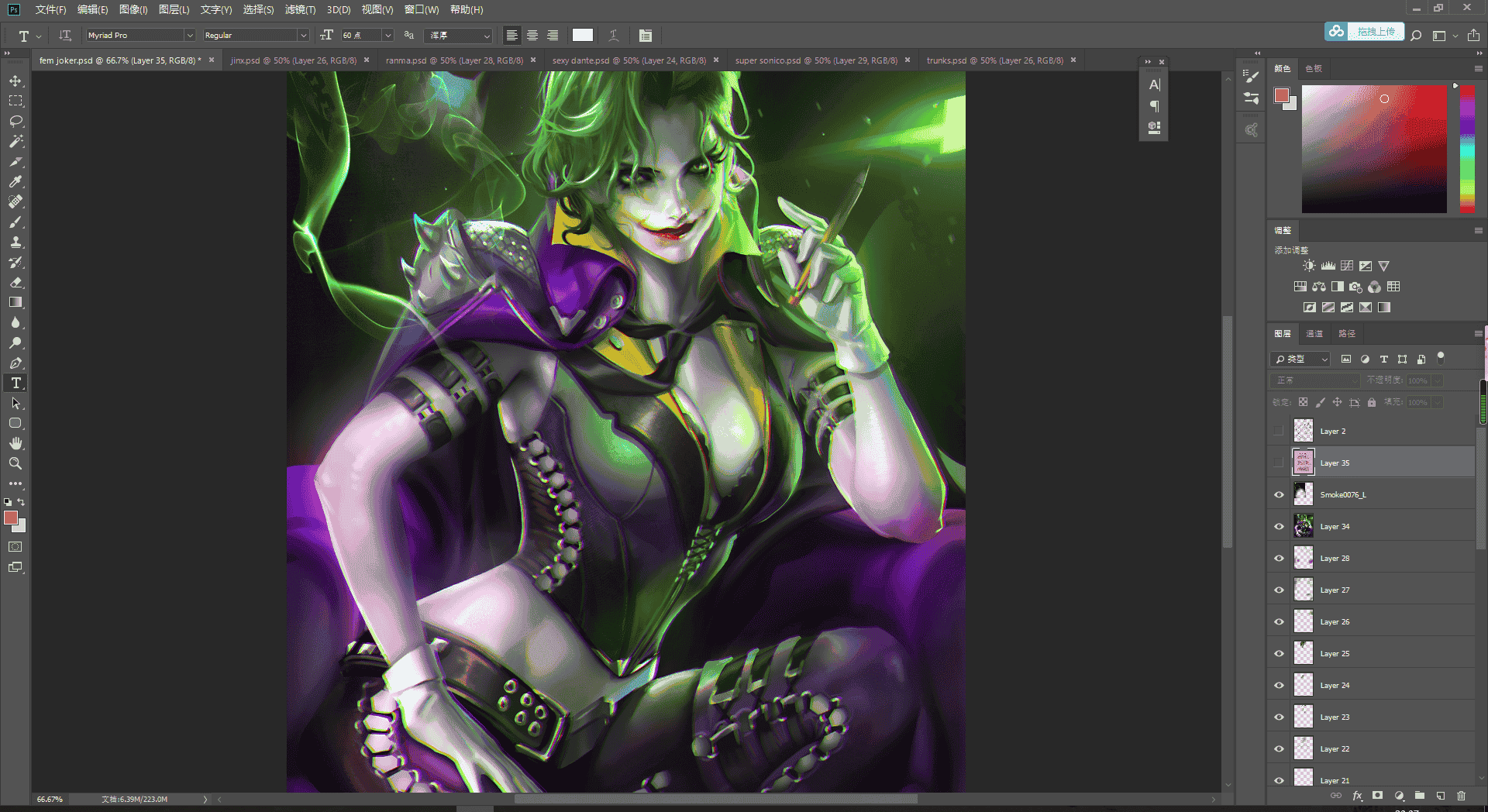Open the layer filter type dropdown
The width and height of the screenshot is (1488, 812).
[1301, 359]
